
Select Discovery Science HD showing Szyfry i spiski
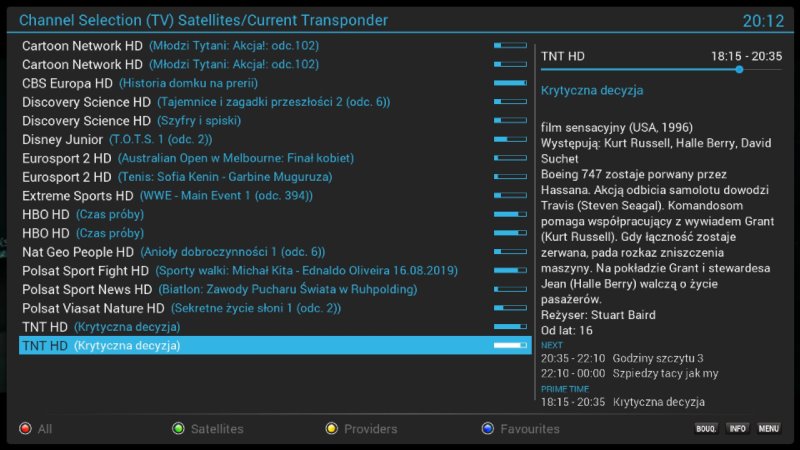coord(274,120)
